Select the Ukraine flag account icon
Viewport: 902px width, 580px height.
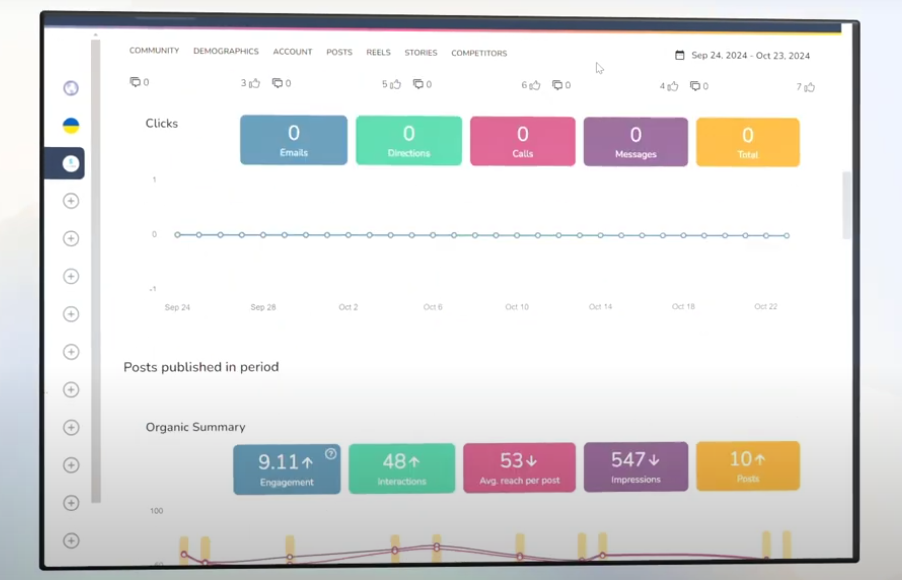click(x=70, y=126)
